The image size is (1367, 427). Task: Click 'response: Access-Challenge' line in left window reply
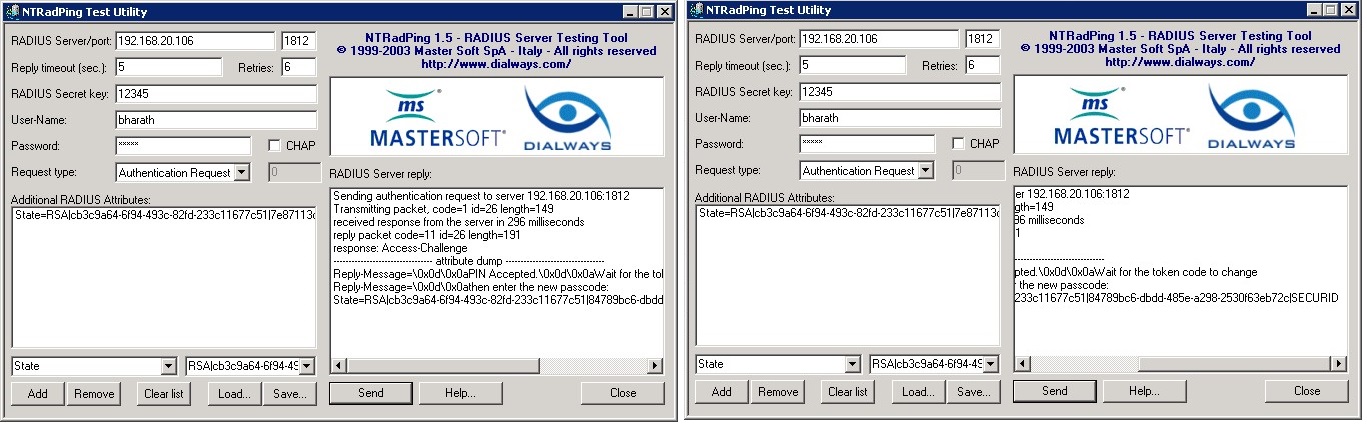[400, 247]
